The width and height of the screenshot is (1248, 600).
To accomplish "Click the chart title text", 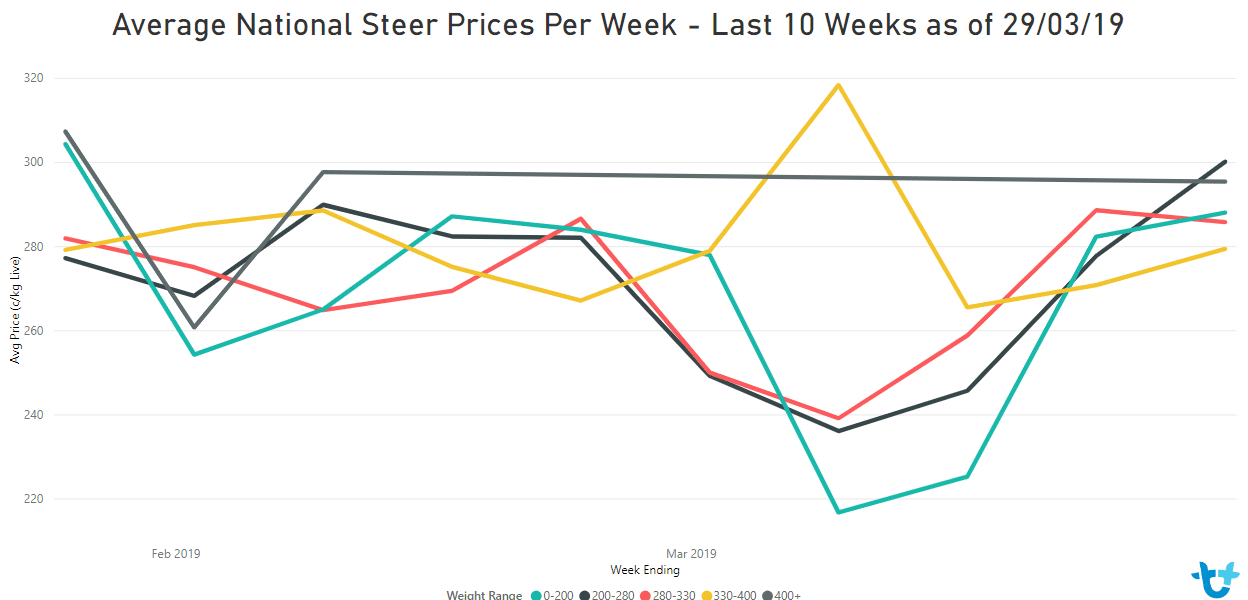I will [x=618, y=25].
